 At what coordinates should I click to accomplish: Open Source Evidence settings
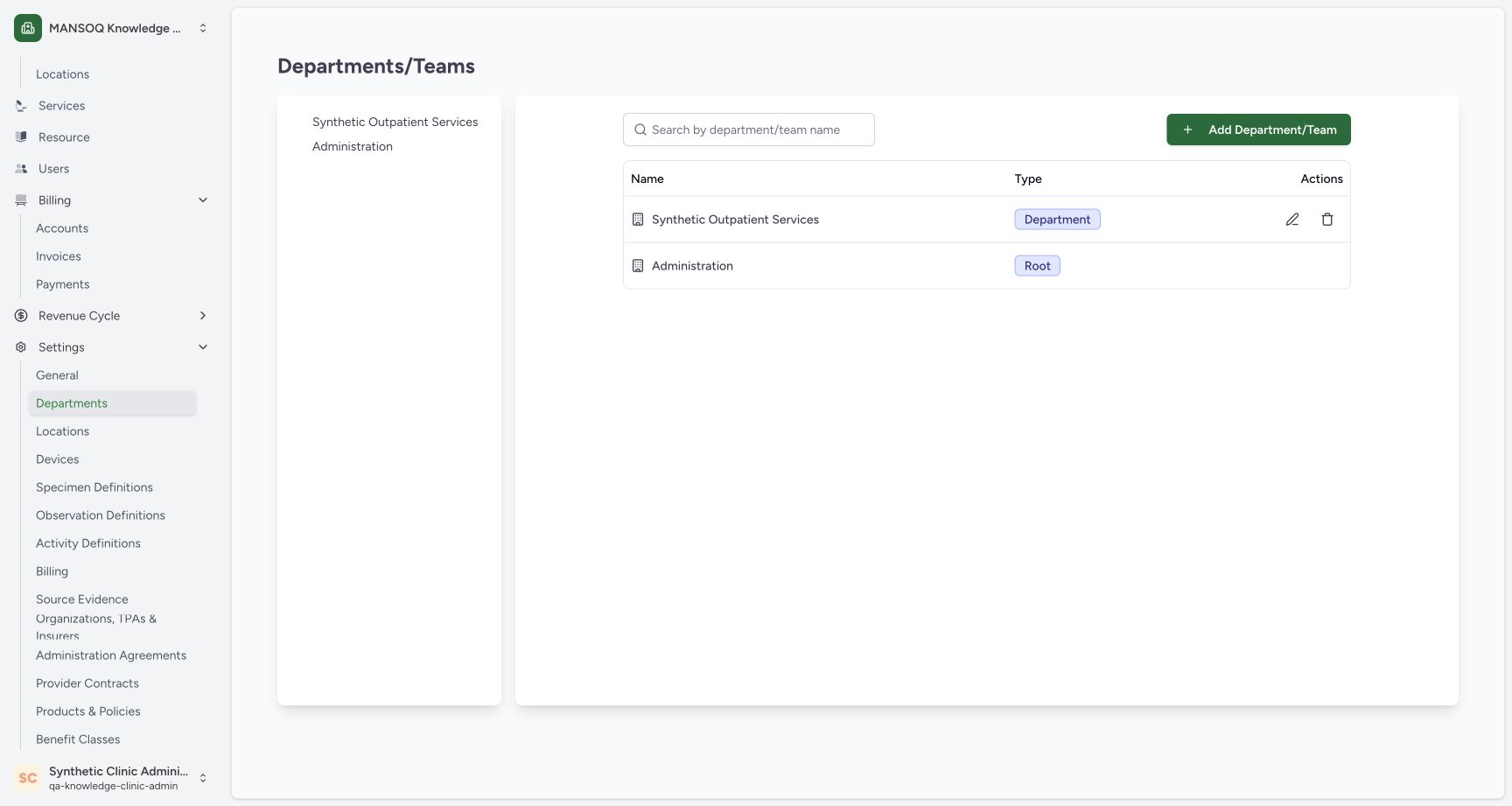(82, 599)
